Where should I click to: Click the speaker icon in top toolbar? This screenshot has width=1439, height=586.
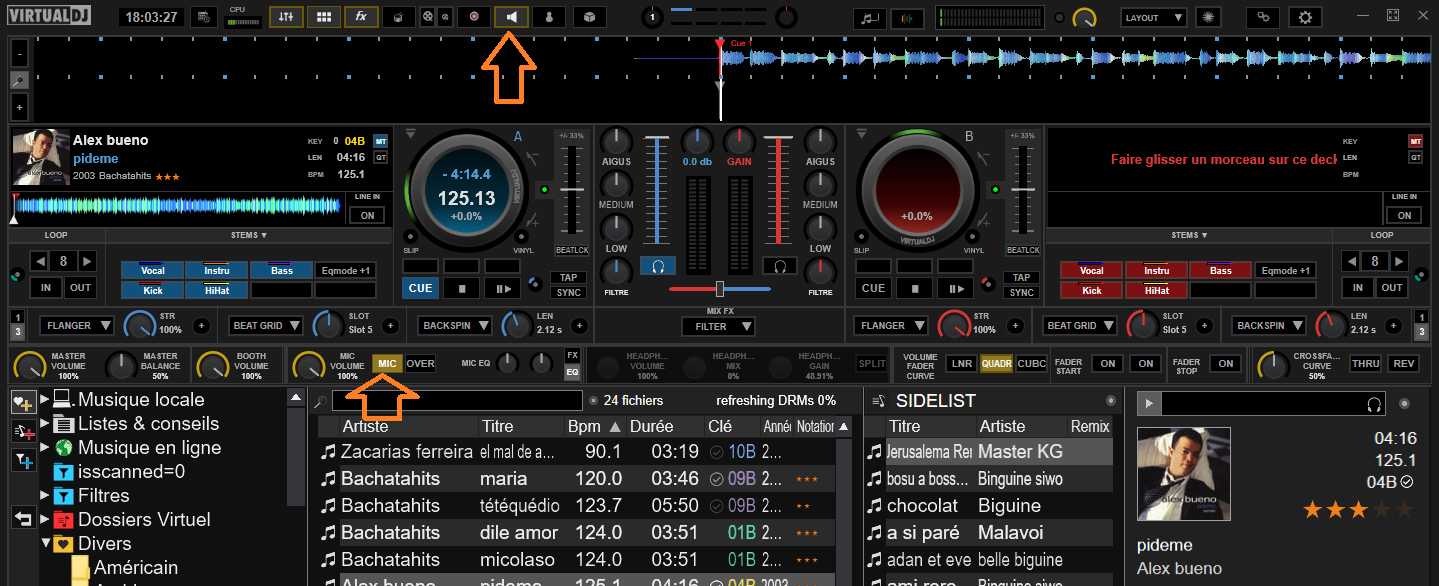(512, 17)
